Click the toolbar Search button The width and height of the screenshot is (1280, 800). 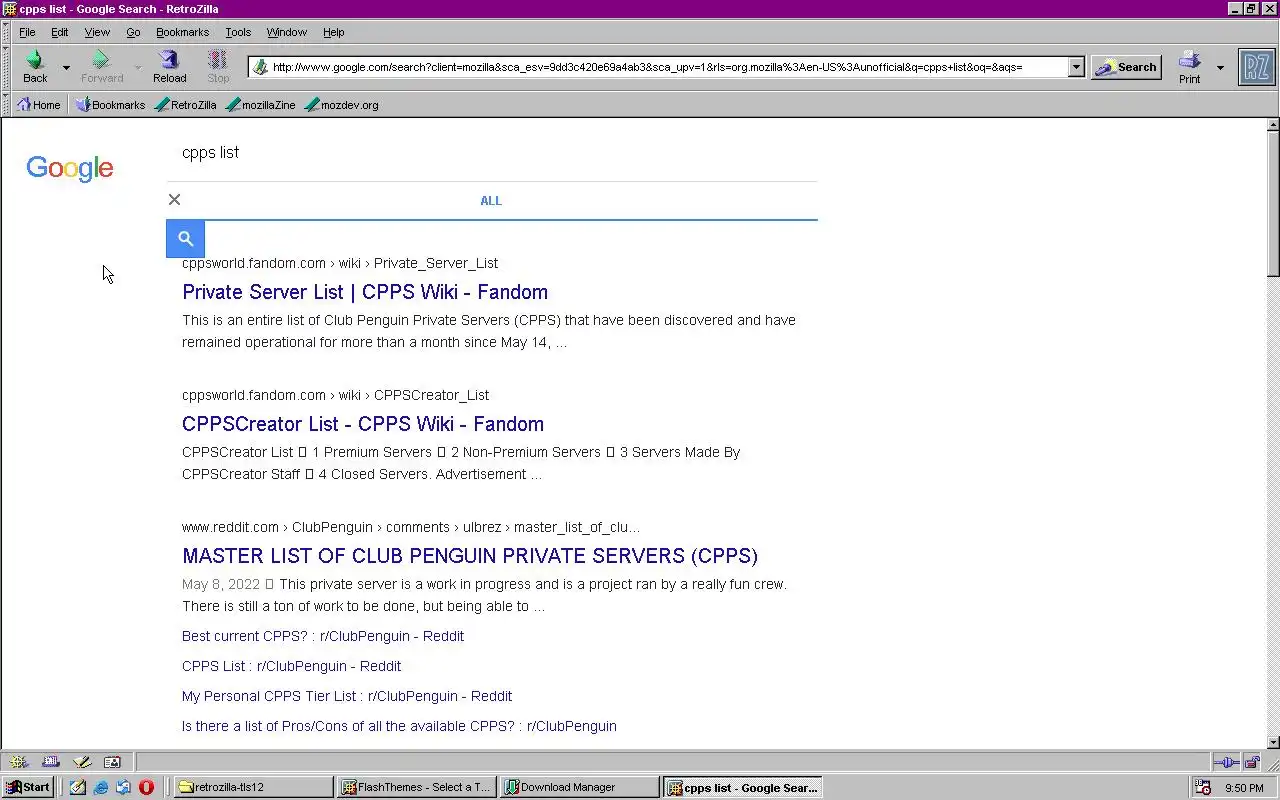[x=1126, y=67]
